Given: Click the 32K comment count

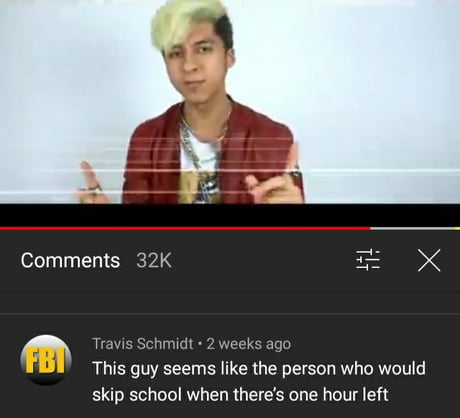Looking at the screenshot, I should point(154,260).
